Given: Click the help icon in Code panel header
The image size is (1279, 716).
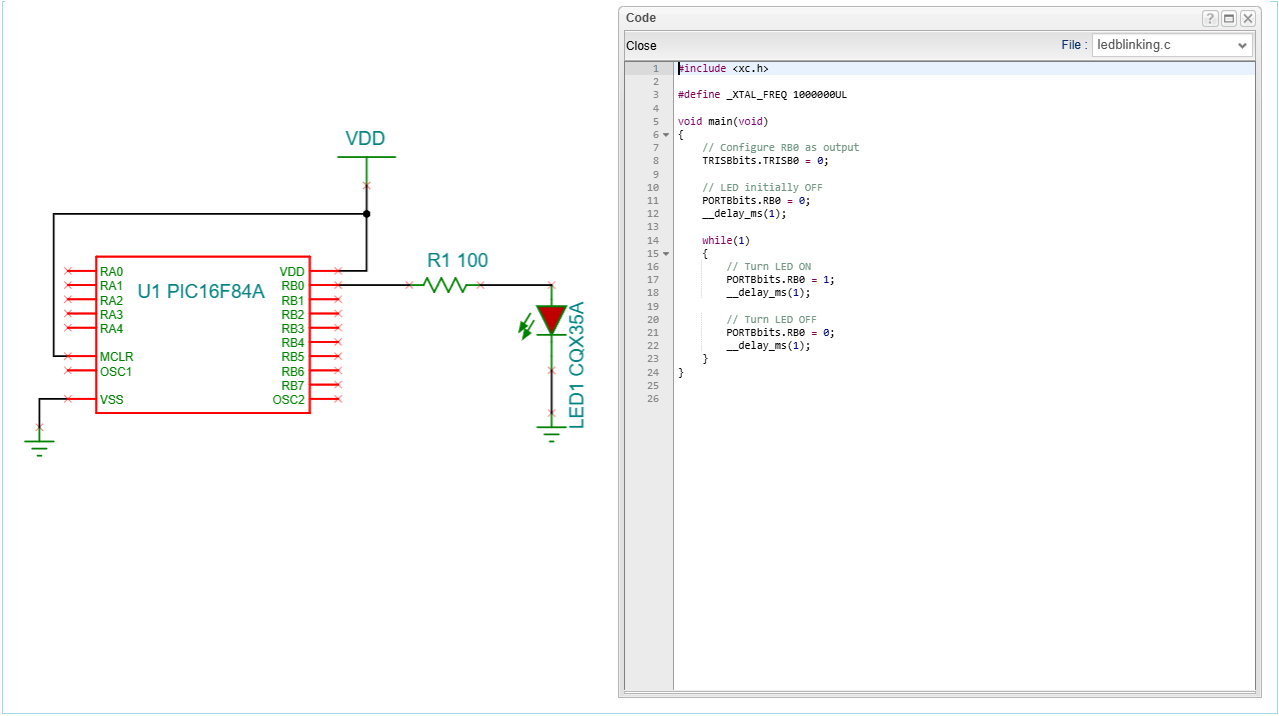Looking at the screenshot, I should pyautogui.click(x=1210, y=18).
